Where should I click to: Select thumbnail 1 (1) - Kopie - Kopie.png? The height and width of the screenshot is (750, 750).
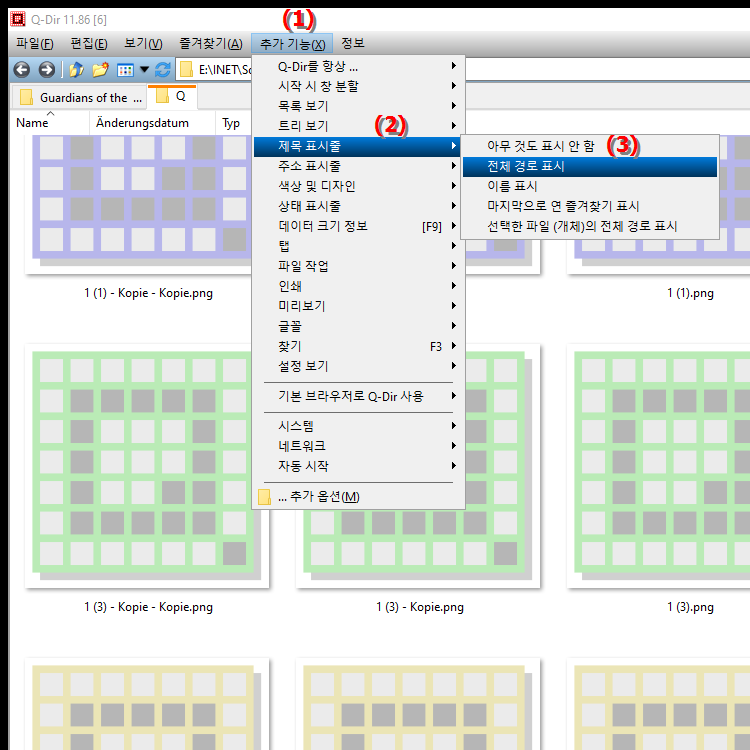(x=139, y=203)
